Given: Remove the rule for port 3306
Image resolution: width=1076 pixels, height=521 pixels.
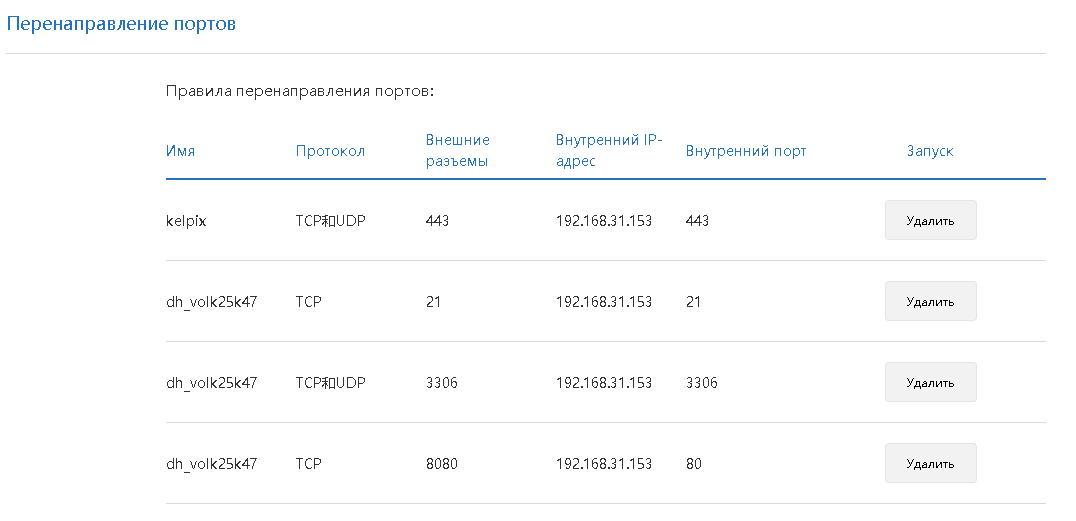Looking at the screenshot, I should (931, 382).
